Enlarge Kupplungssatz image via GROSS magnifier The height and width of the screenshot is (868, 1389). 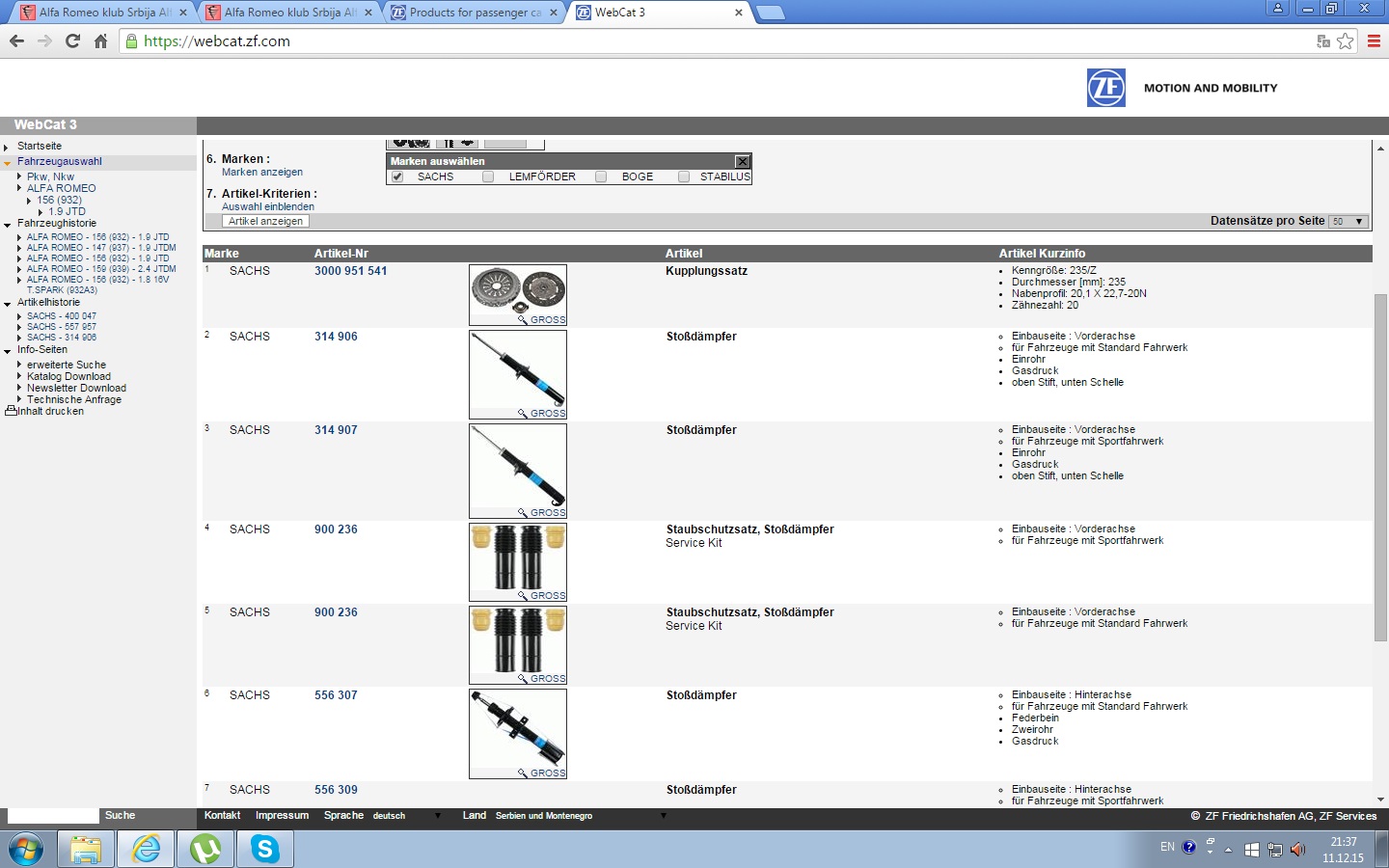[542, 320]
